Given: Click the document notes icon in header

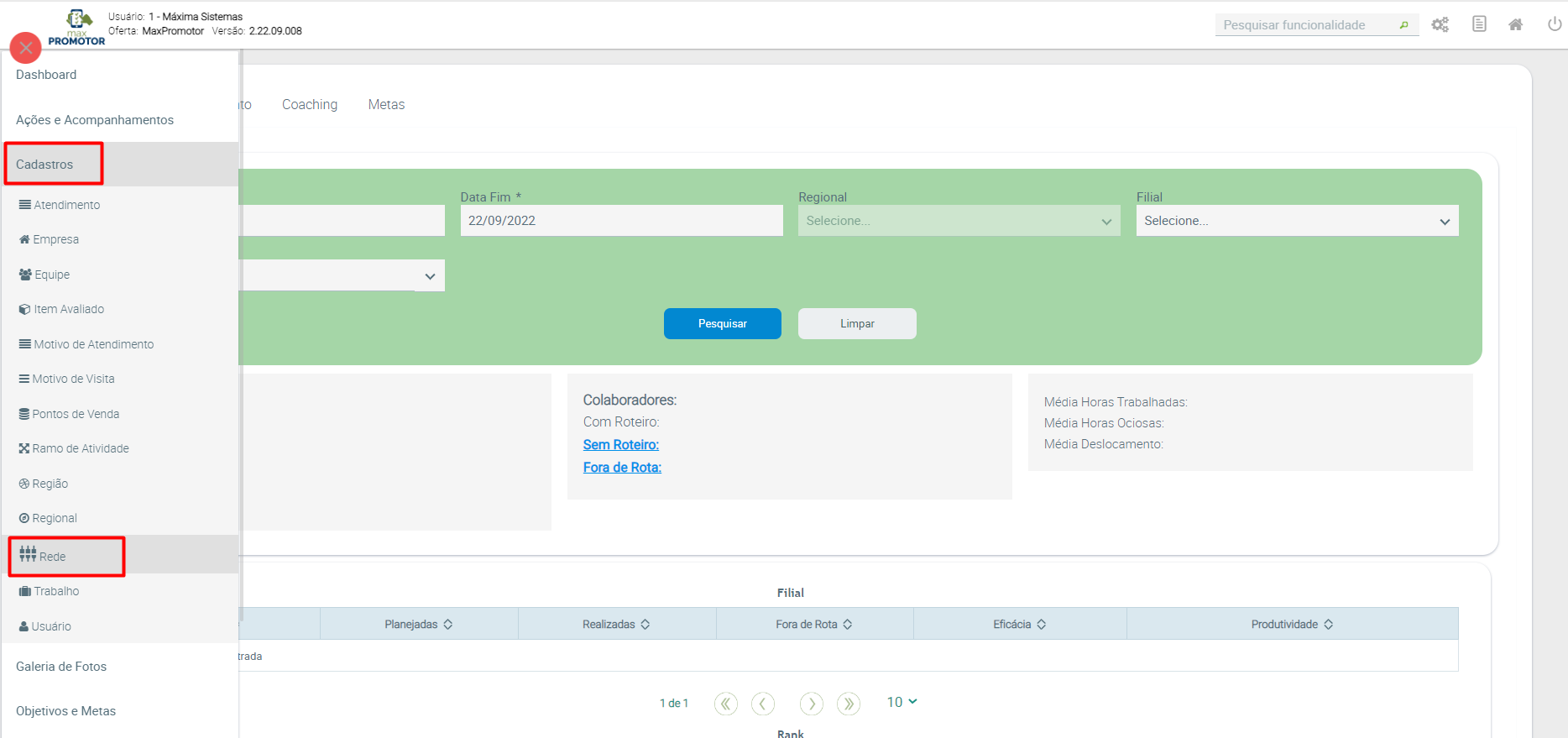Looking at the screenshot, I should click(1479, 24).
